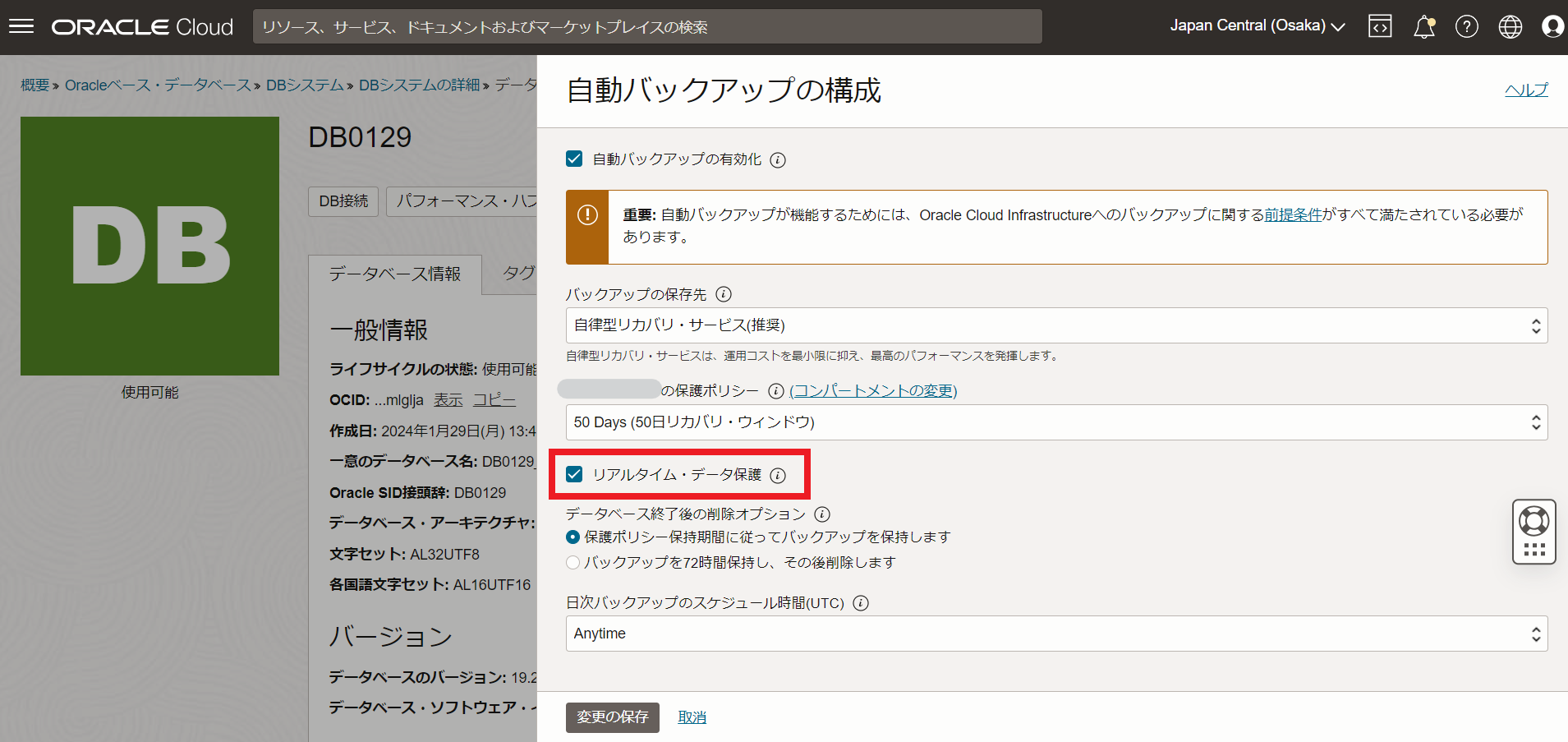Uncheck the リアルタイム・データ保護 checkbox
The height and width of the screenshot is (742, 1568).
[x=574, y=474]
